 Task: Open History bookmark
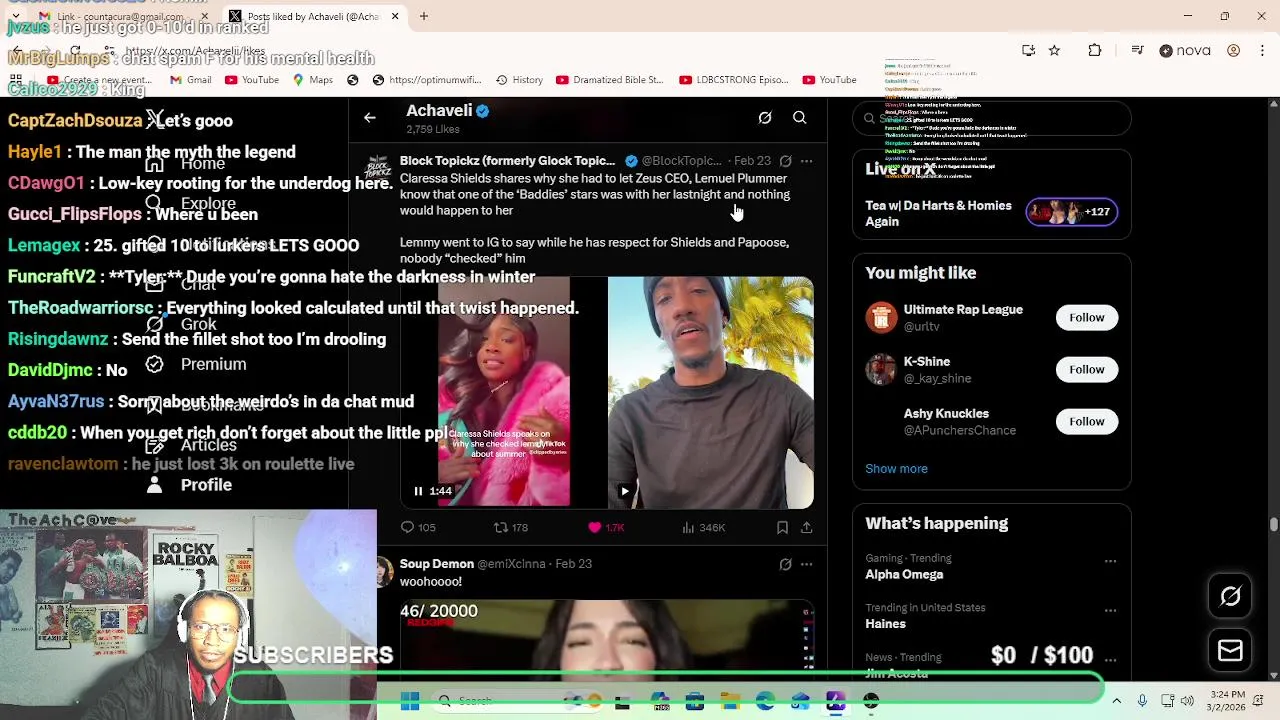(x=519, y=80)
